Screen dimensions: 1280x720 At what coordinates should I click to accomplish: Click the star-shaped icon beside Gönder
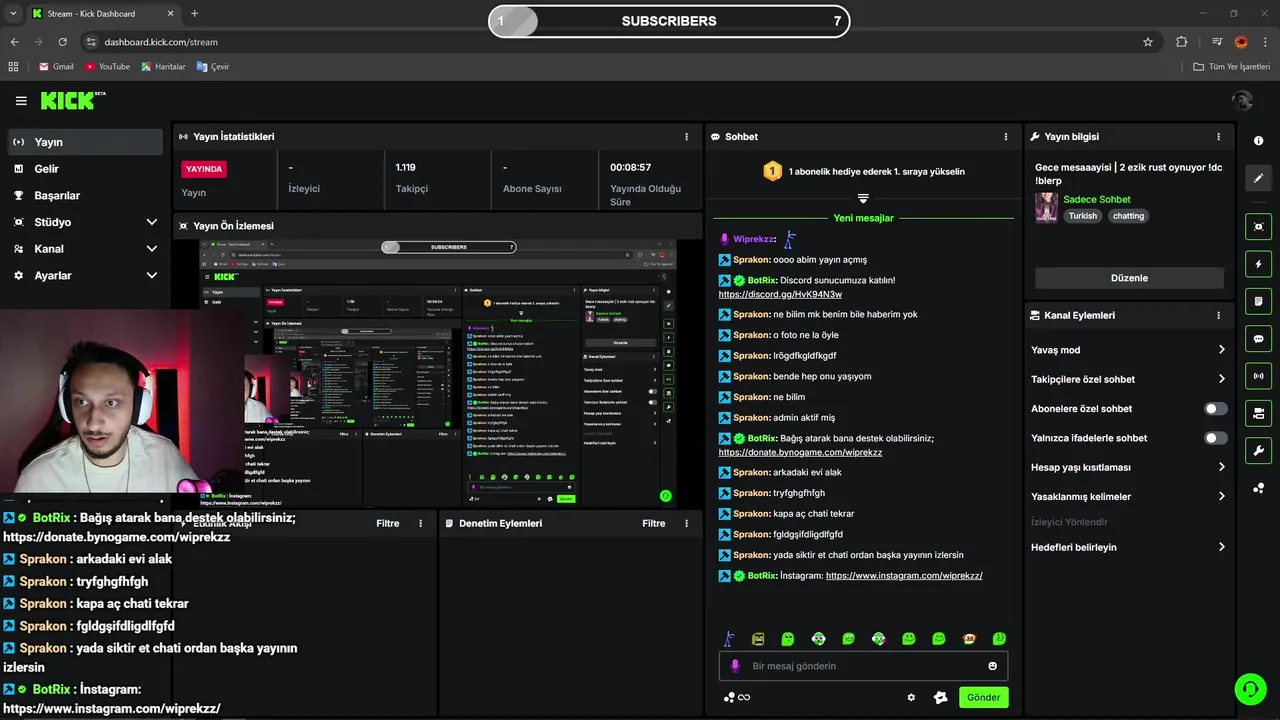coord(940,697)
